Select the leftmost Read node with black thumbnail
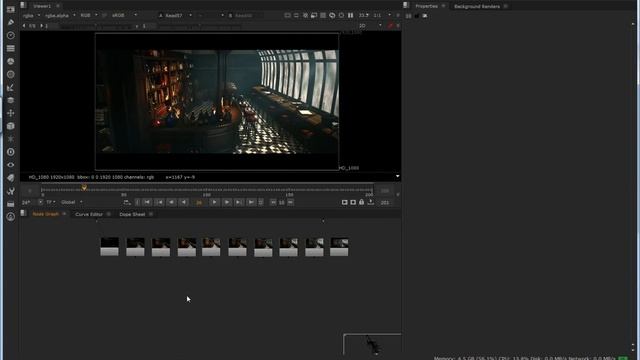This screenshot has width=640, height=360. 109,247
